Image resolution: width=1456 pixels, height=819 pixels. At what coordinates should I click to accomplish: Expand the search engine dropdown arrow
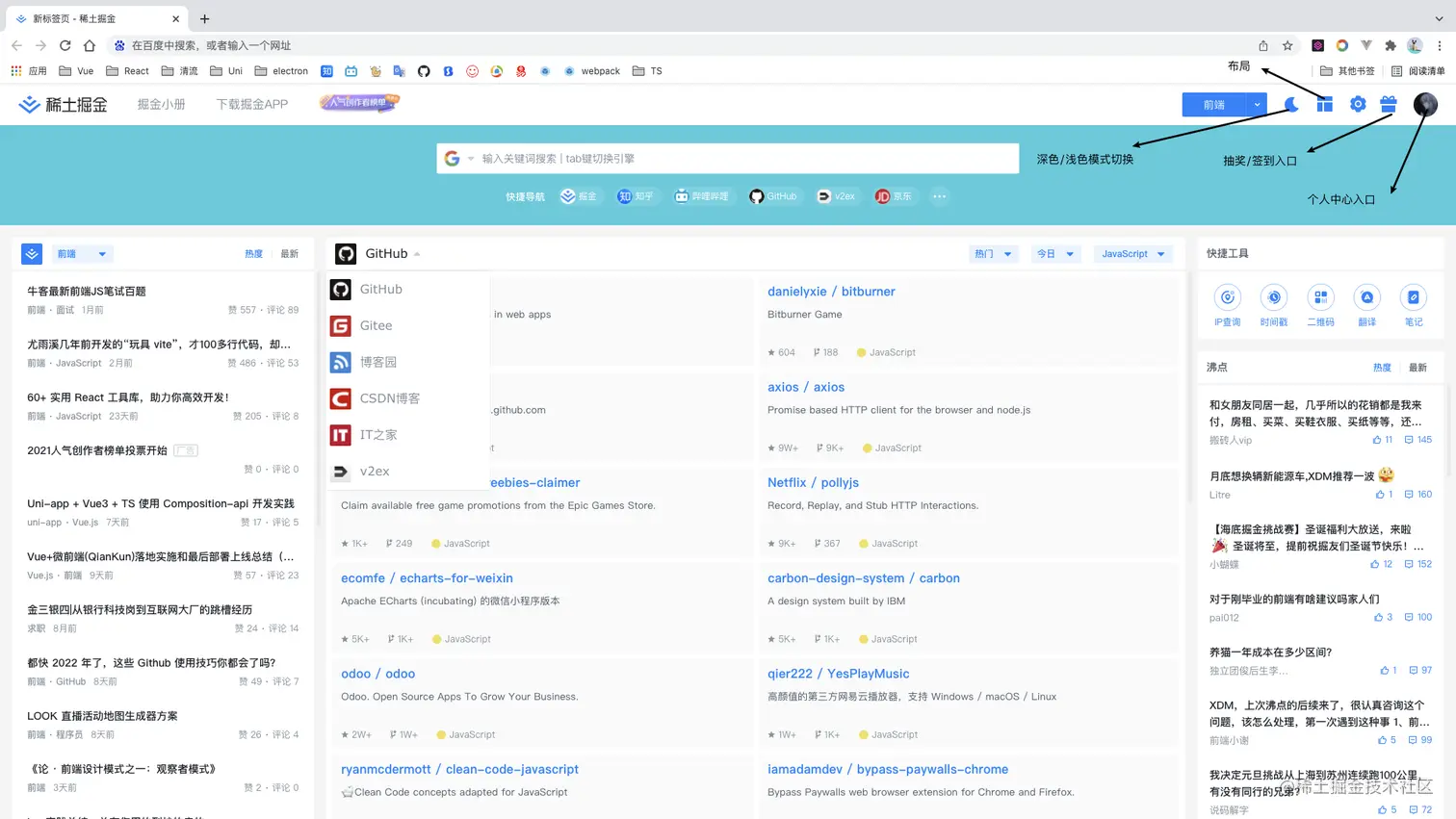471,159
